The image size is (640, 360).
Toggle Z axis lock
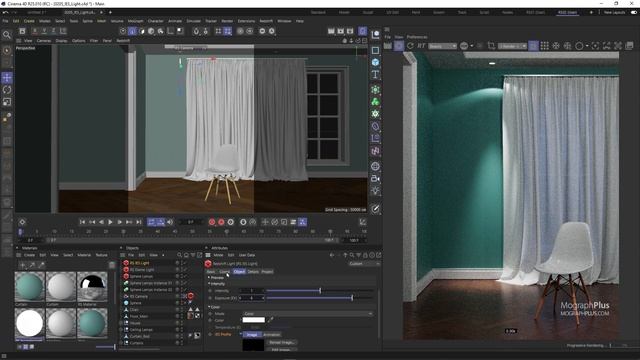point(53,31)
